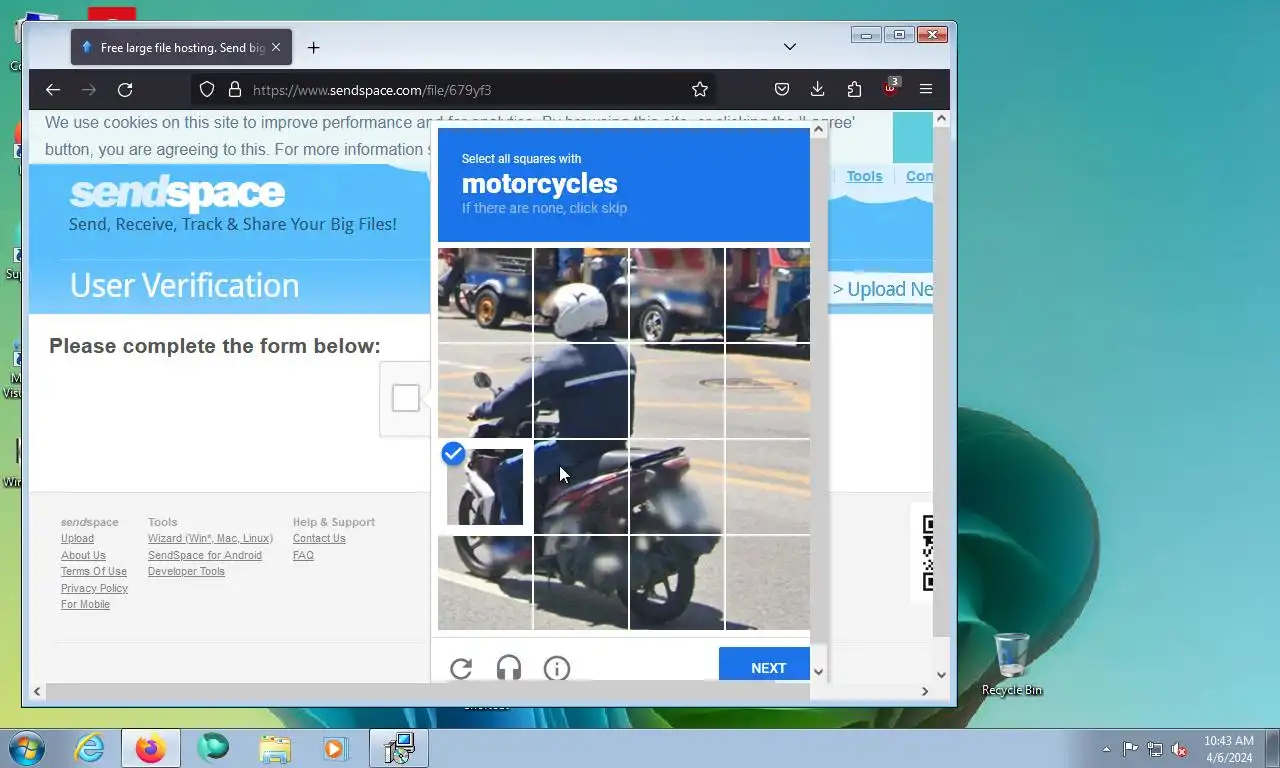Click the horizontal scrollbar right arrow

point(925,691)
